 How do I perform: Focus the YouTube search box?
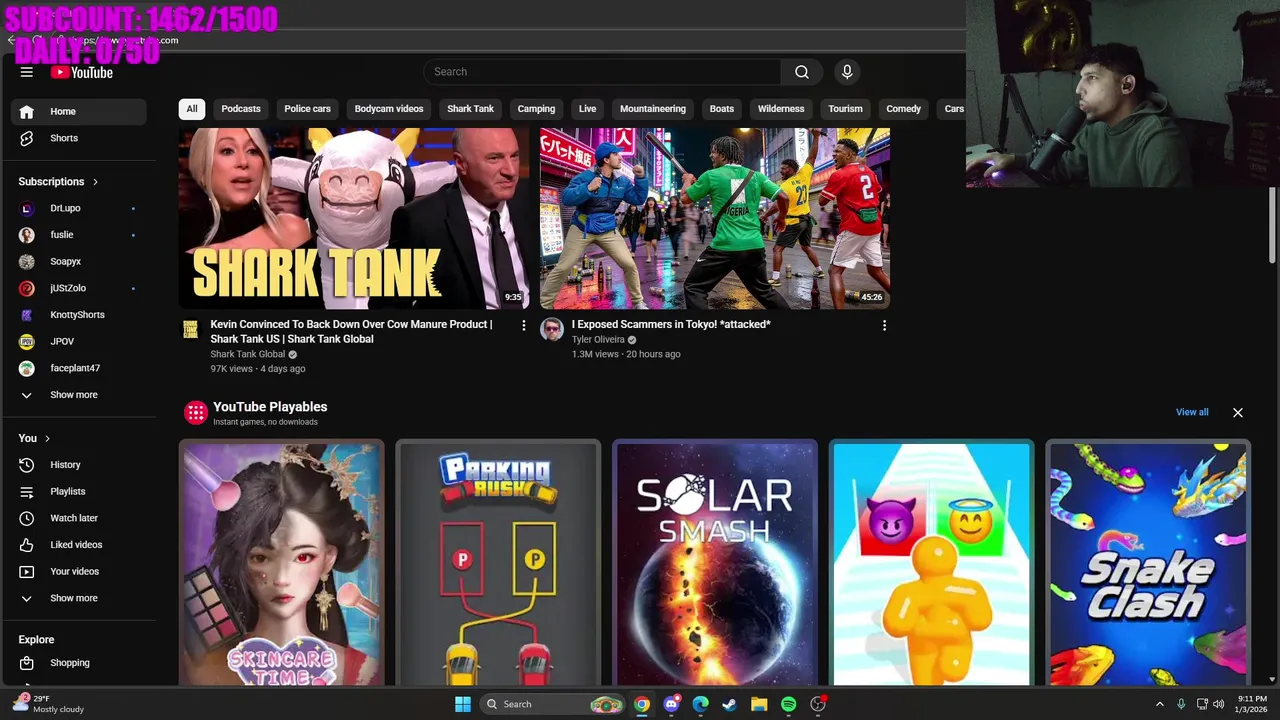pyautogui.click(x=602, y=72)
